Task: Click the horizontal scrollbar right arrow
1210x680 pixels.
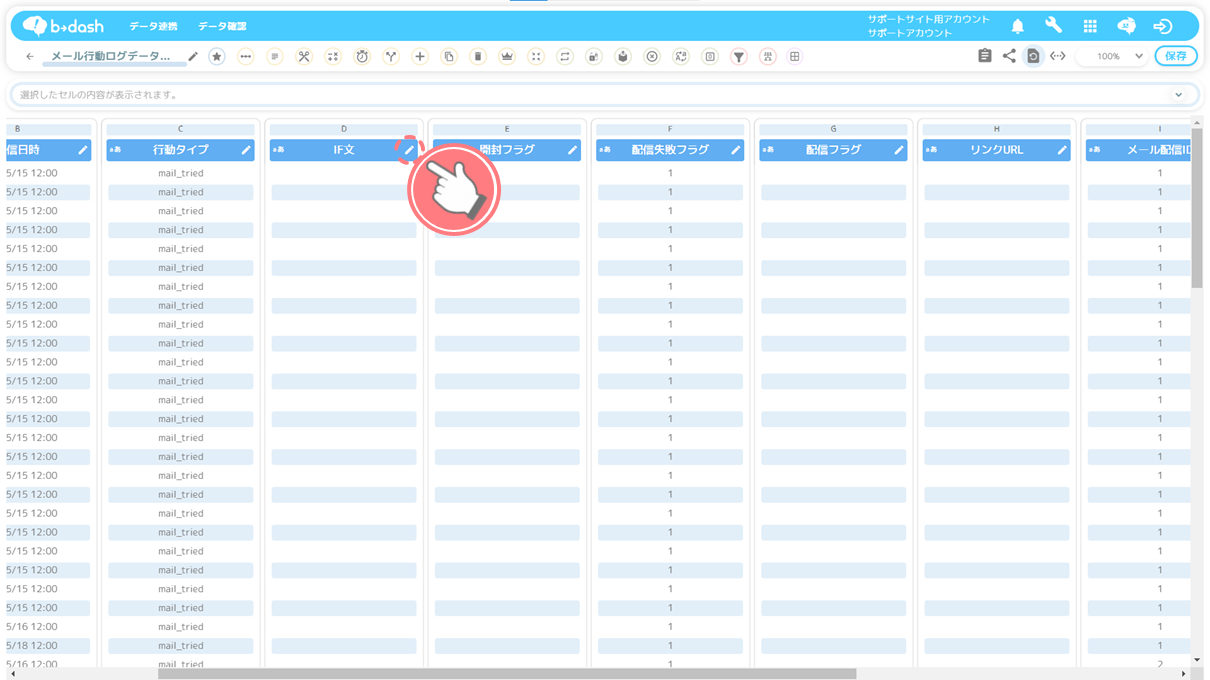Action: click(x=1184, y=674)
